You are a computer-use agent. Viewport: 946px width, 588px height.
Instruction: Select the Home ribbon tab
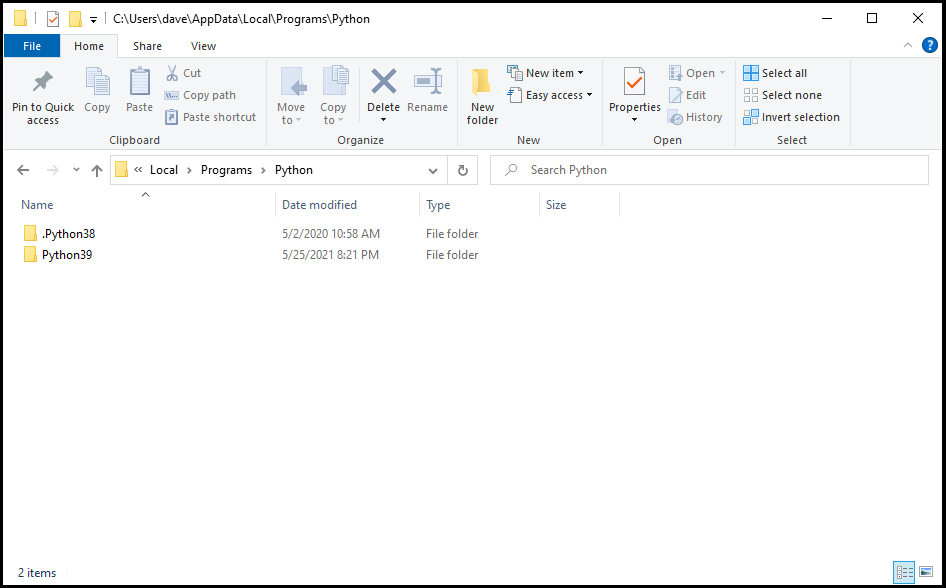coord(89,46)
